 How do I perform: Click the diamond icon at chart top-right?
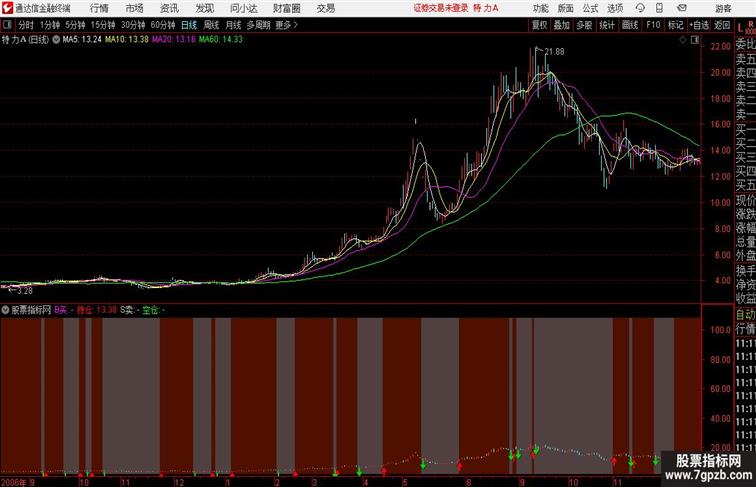683,40
